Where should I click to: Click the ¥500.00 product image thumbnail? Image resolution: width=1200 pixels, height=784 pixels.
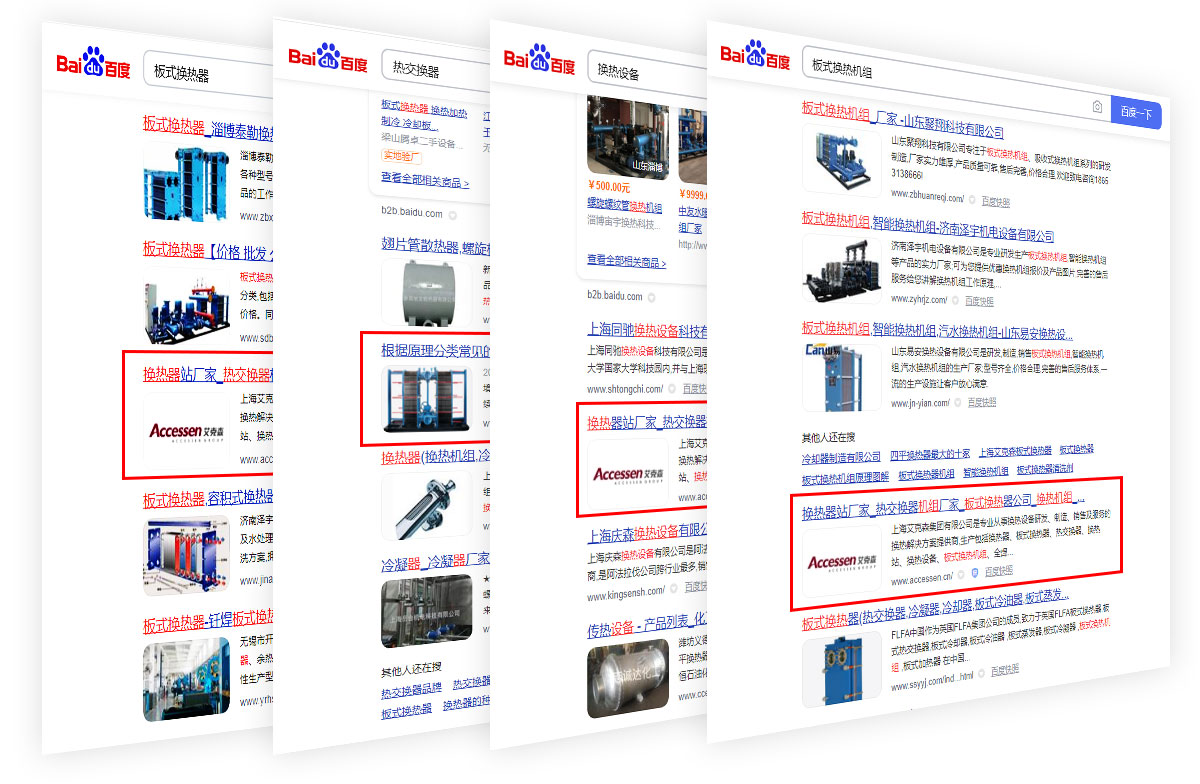coord(627,136)
